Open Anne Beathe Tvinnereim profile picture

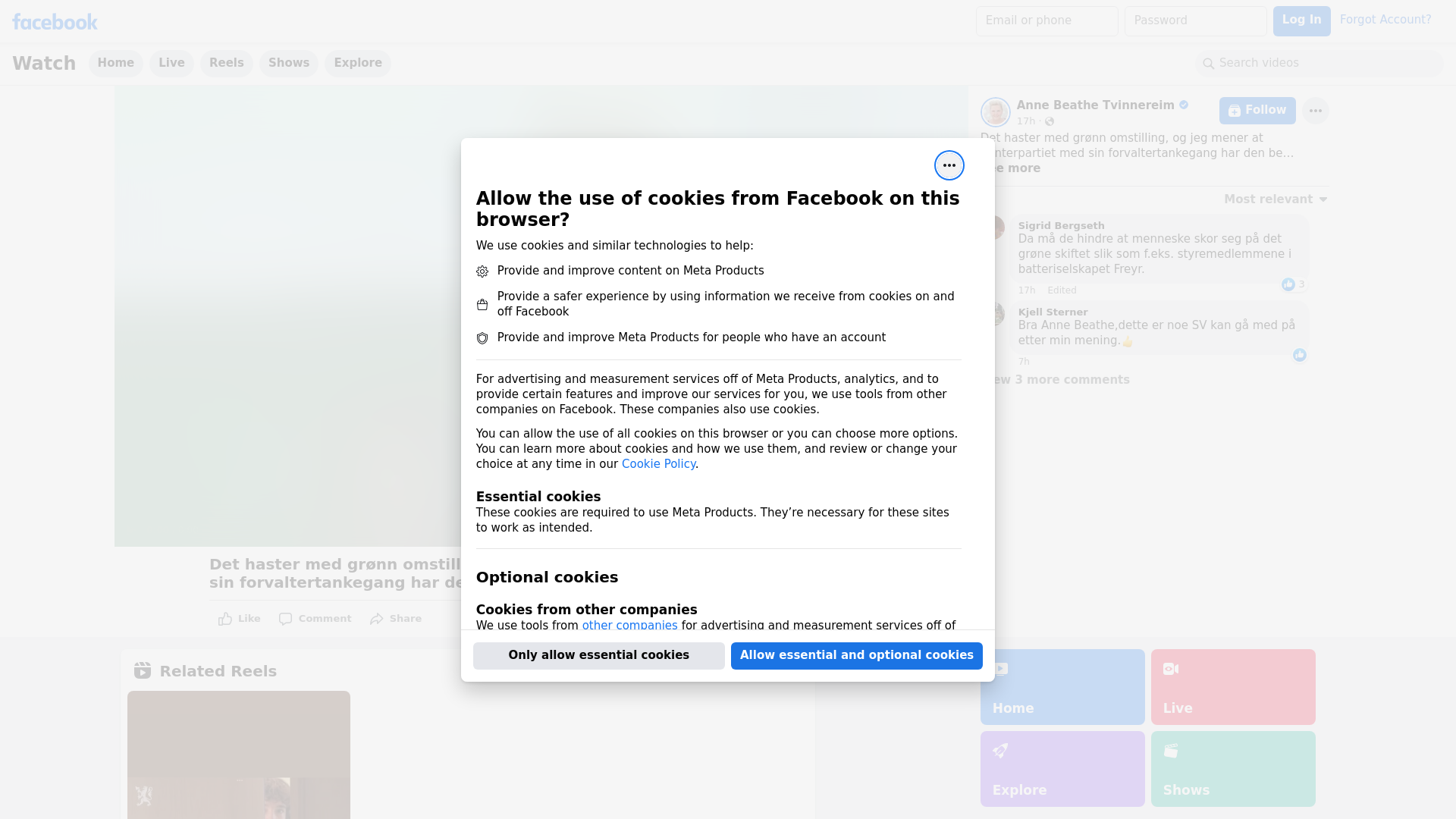click(x=995, y=112)
